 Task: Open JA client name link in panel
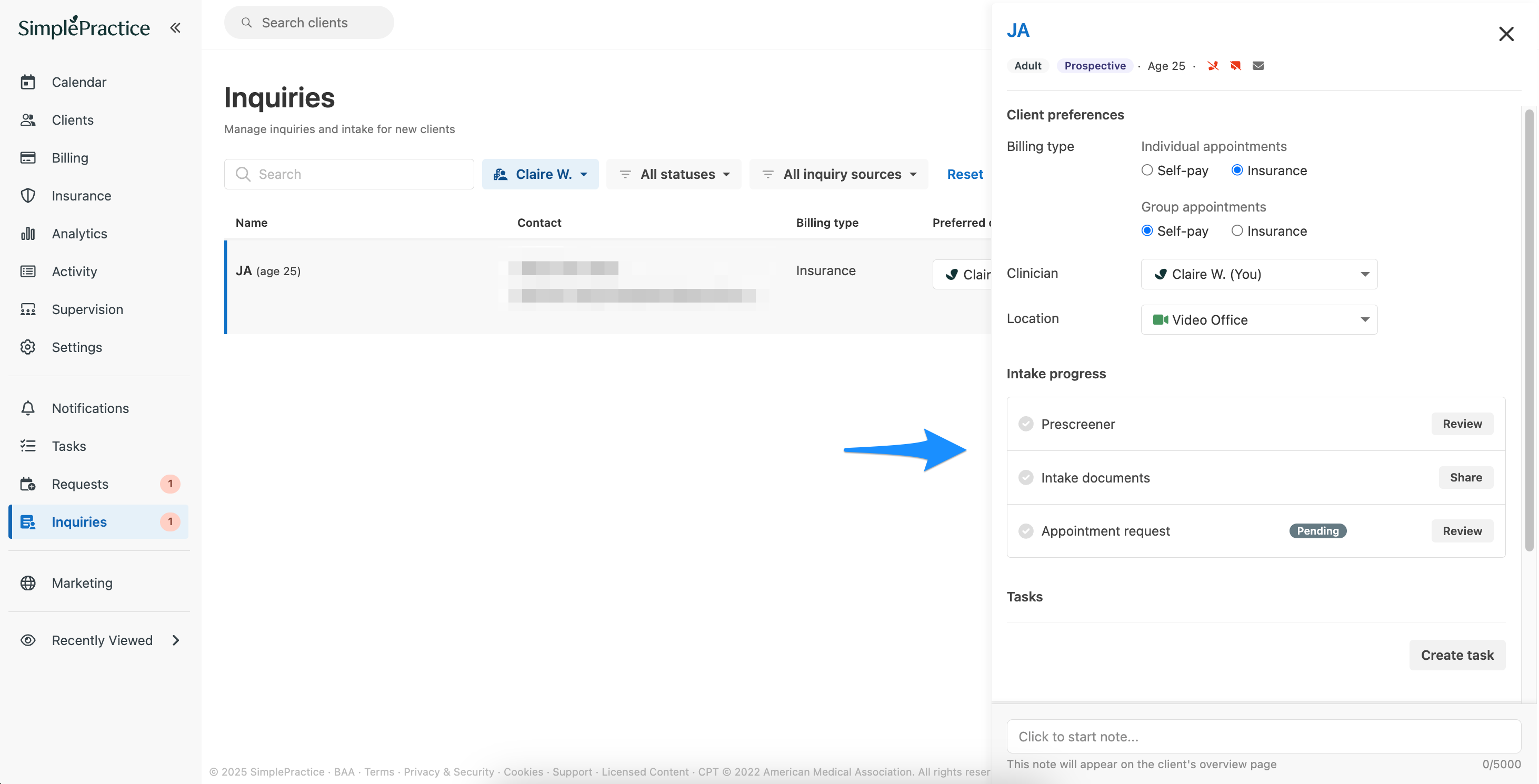[1018, 31]
